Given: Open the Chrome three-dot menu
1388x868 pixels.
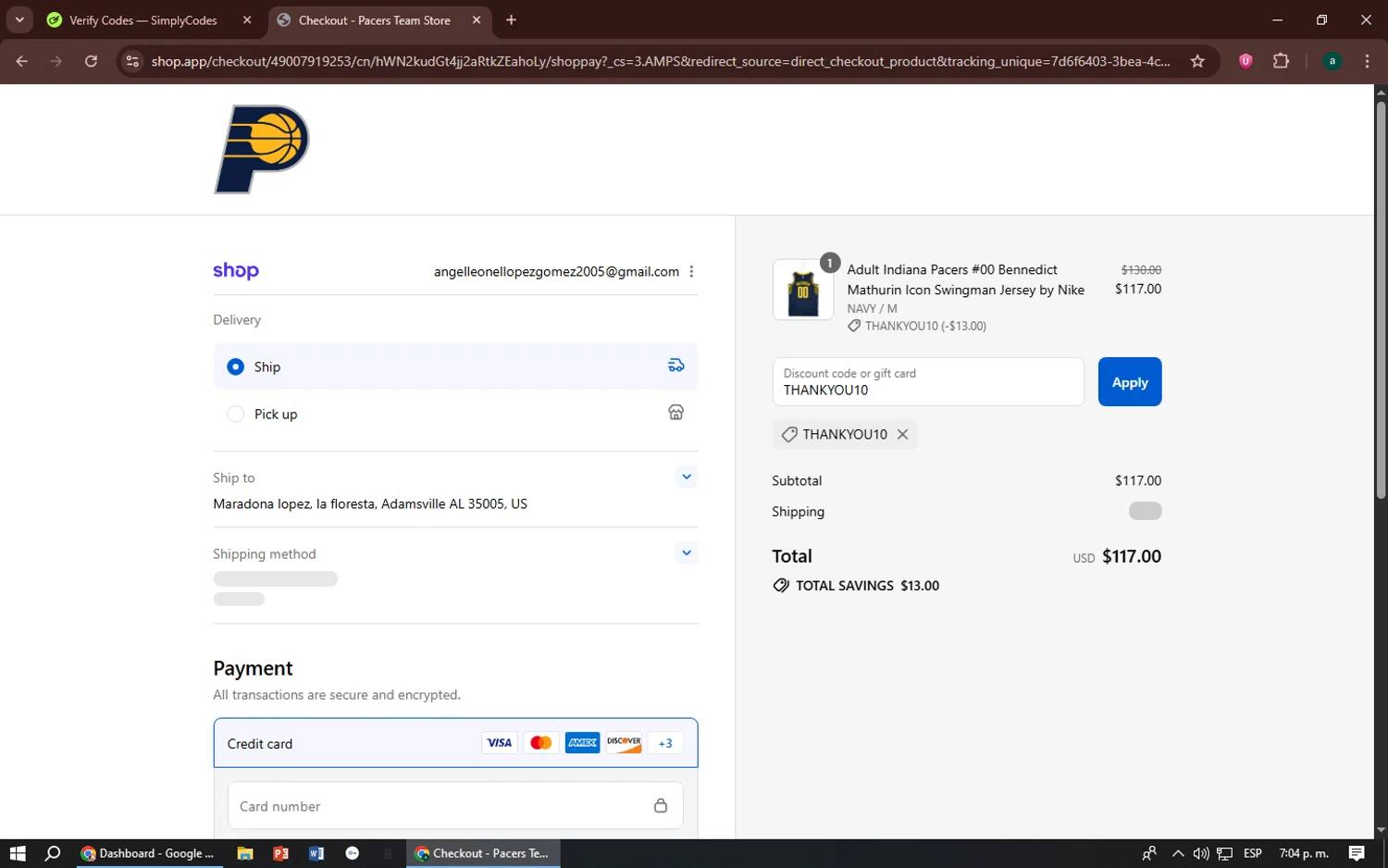Looking at the screenshot, I should 1367,61.
